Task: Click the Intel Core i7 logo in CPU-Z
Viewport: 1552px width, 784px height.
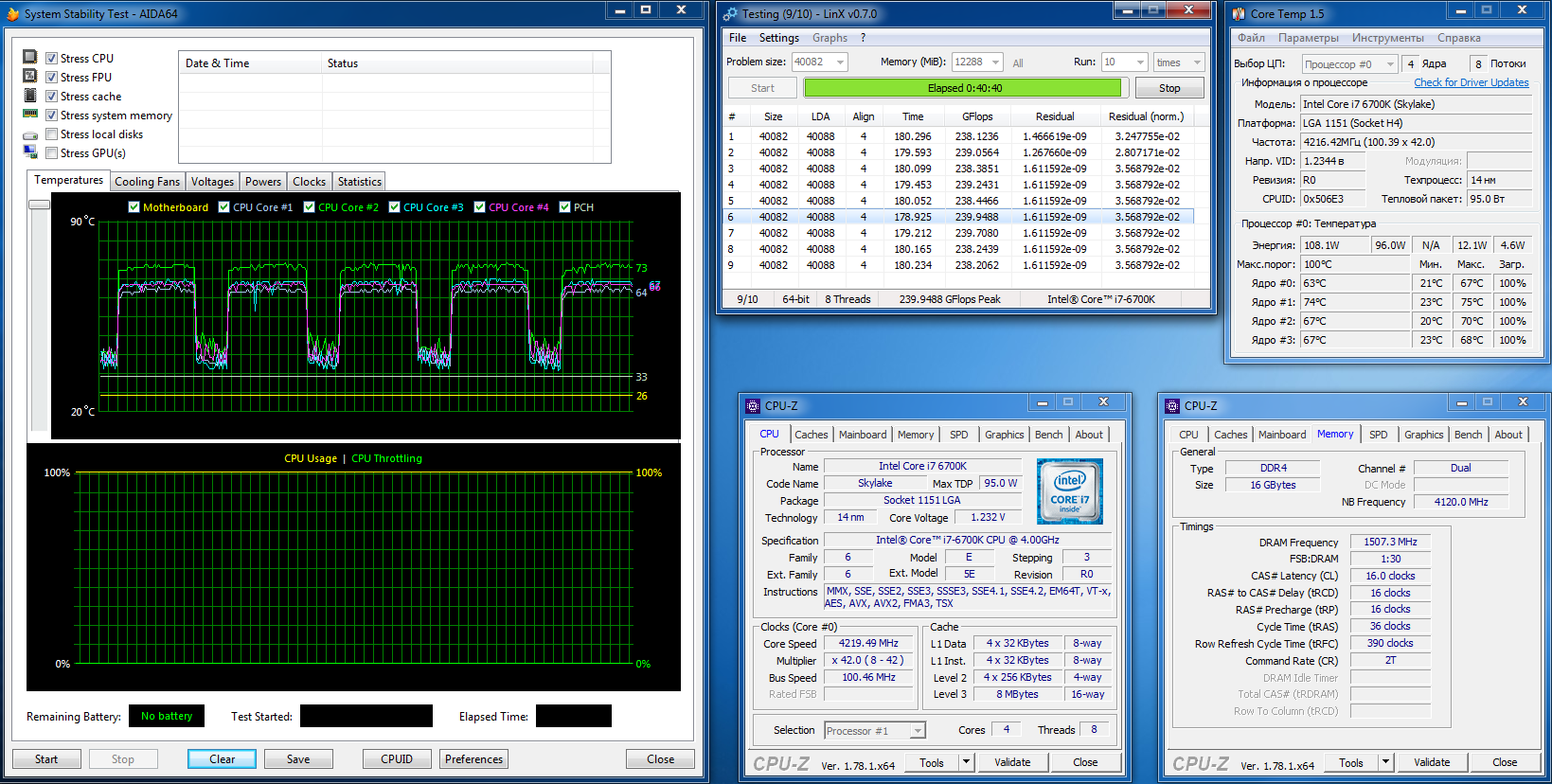Action: (1070, 491)
